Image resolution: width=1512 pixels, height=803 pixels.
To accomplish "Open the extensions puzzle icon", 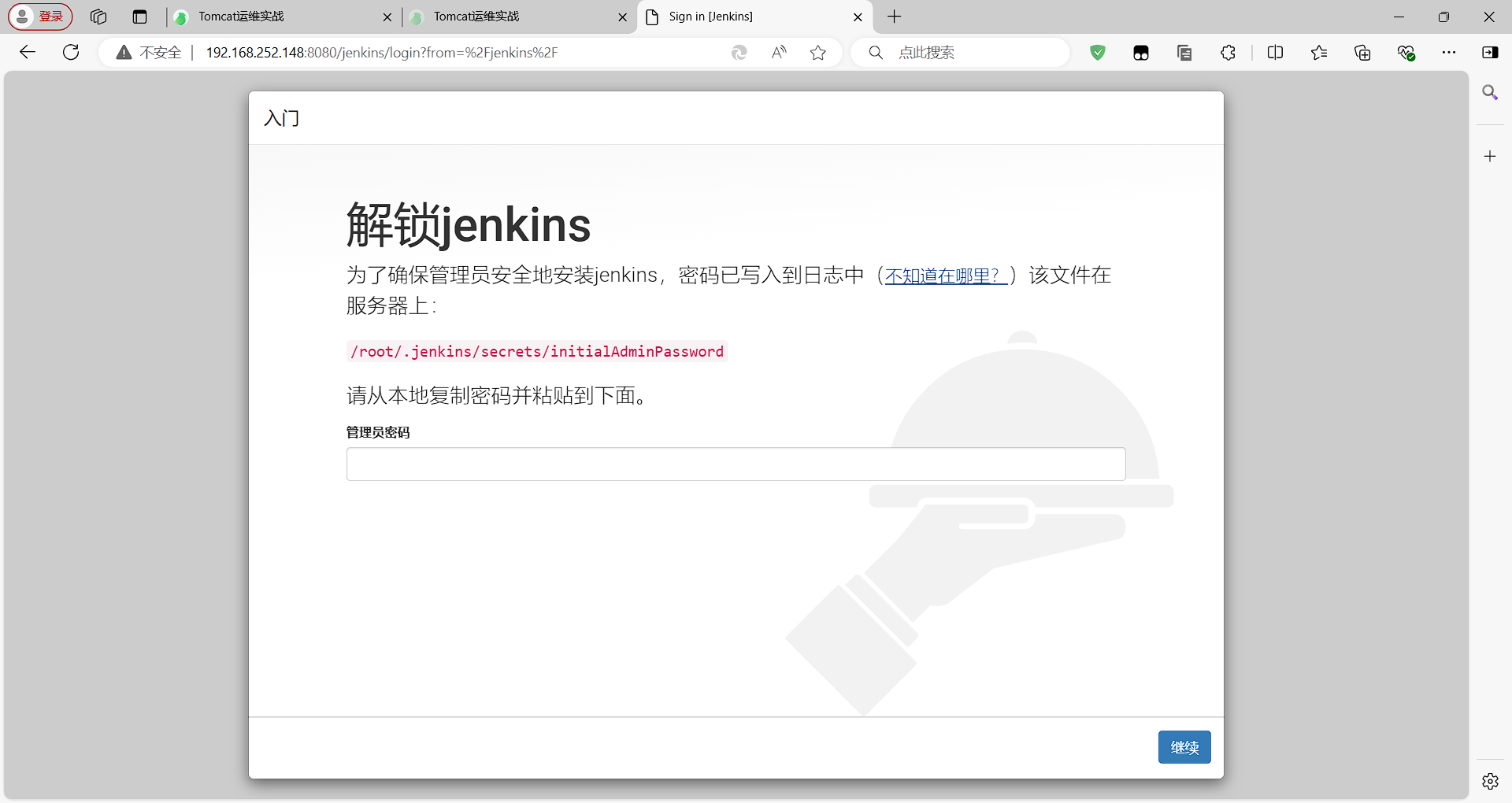I will pyautogui.click(x=1228, y=53).
